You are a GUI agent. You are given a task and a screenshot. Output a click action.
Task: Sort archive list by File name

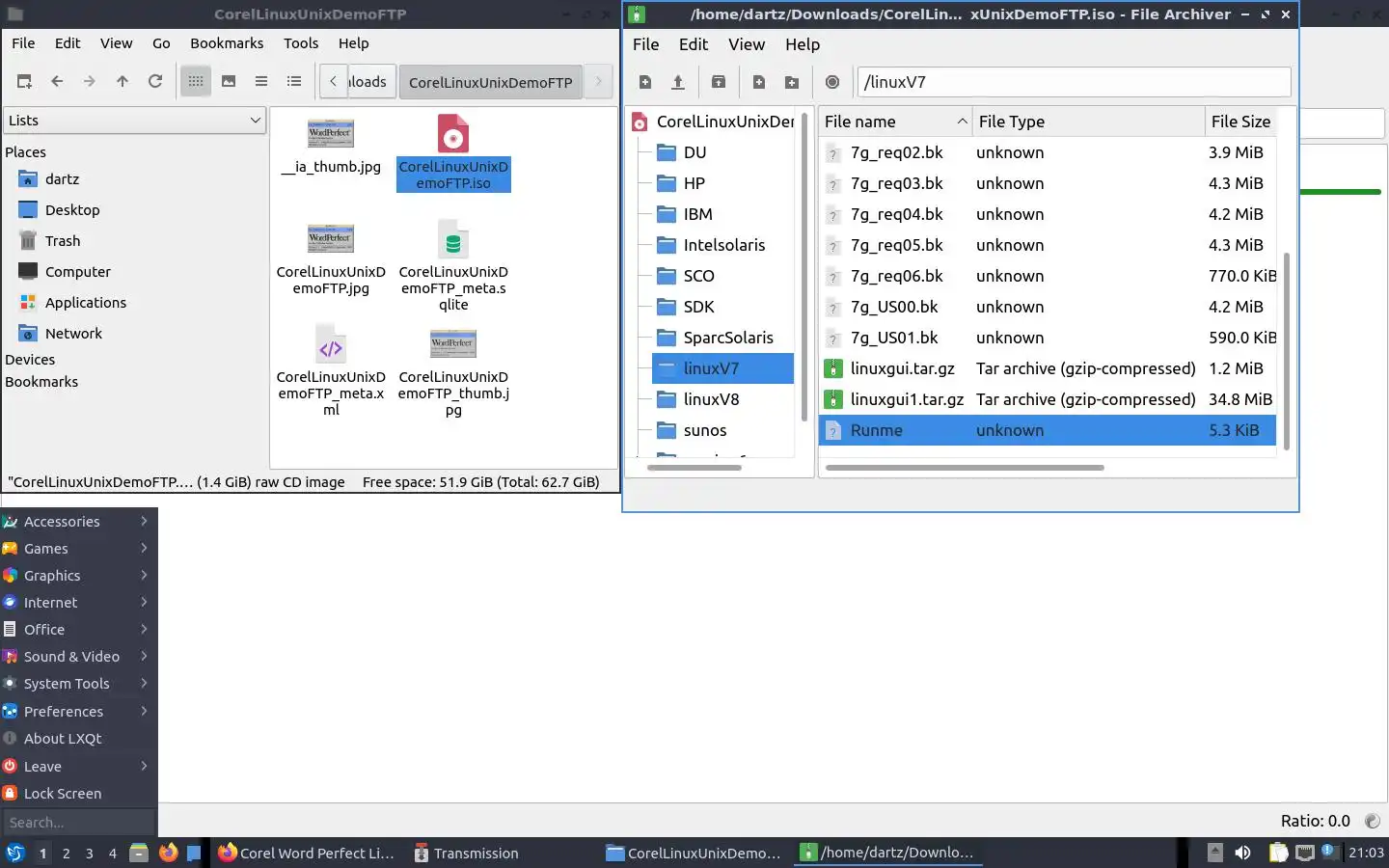click(895, 122)
